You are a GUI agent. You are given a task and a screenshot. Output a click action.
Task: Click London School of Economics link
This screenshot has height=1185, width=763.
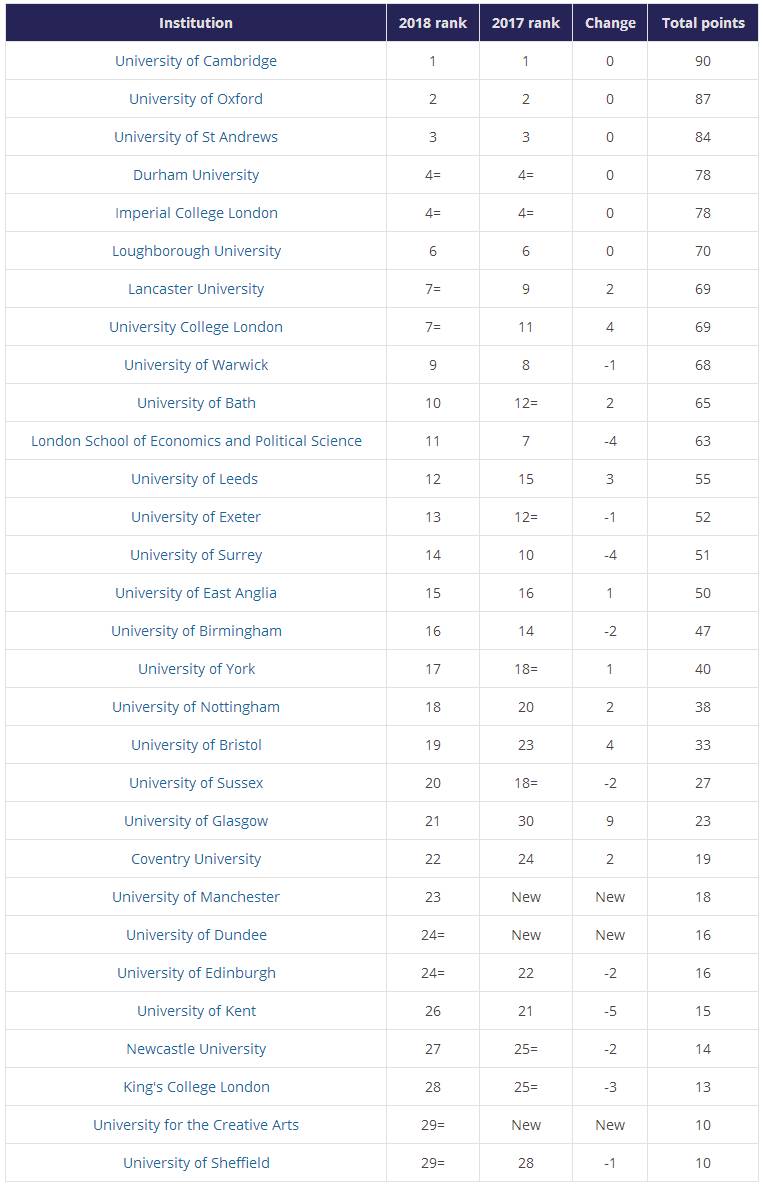coord(196,441)
